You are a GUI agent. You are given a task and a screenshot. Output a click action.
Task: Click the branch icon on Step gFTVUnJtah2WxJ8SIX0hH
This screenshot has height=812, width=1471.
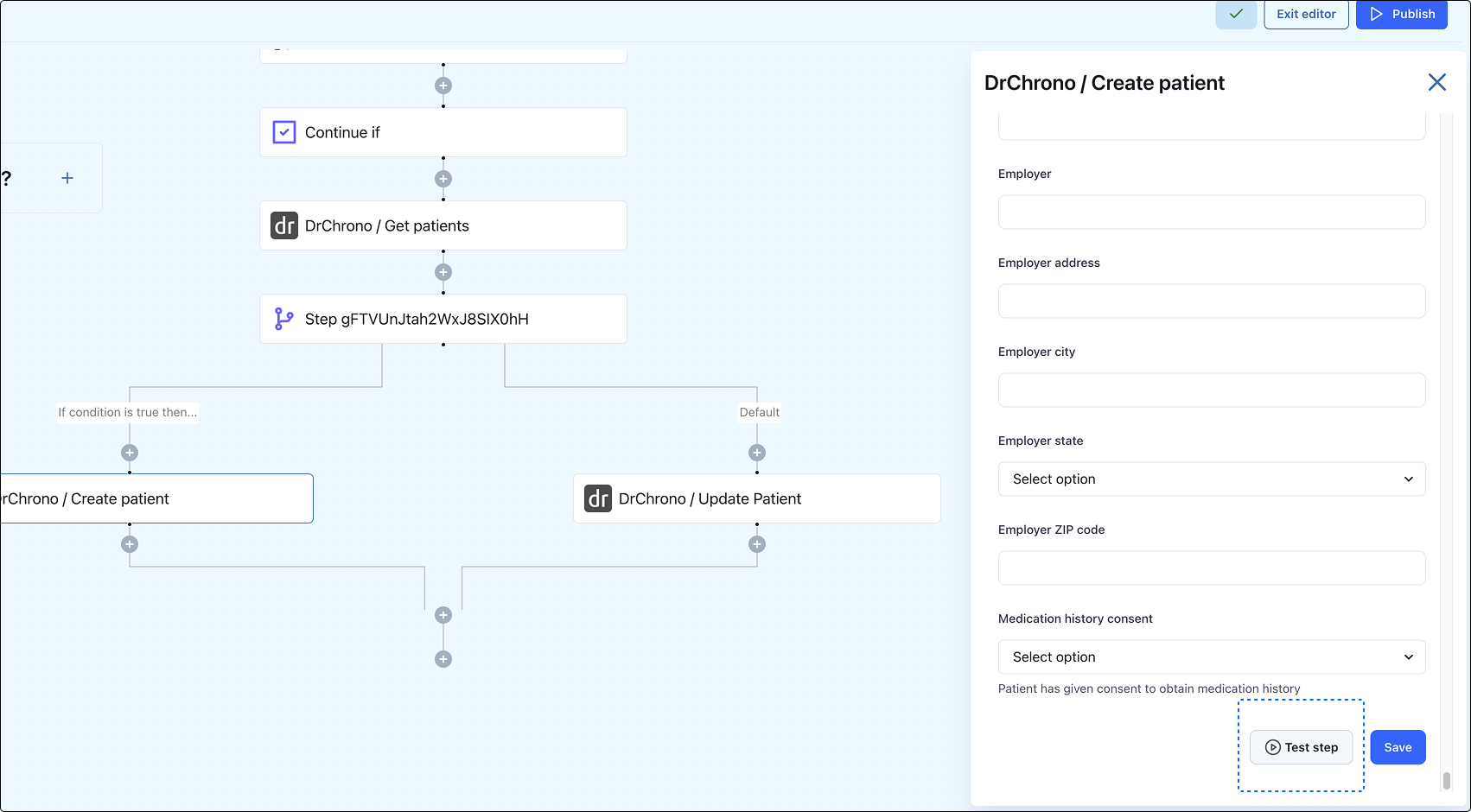tap(283, 319)
